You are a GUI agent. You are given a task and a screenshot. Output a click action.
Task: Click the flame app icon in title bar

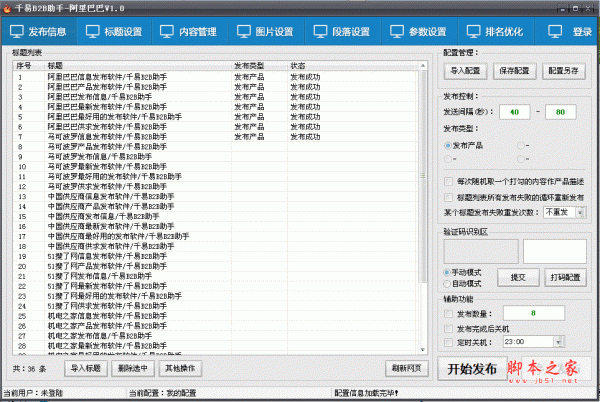pyautogui.click(x=7, y=8)
